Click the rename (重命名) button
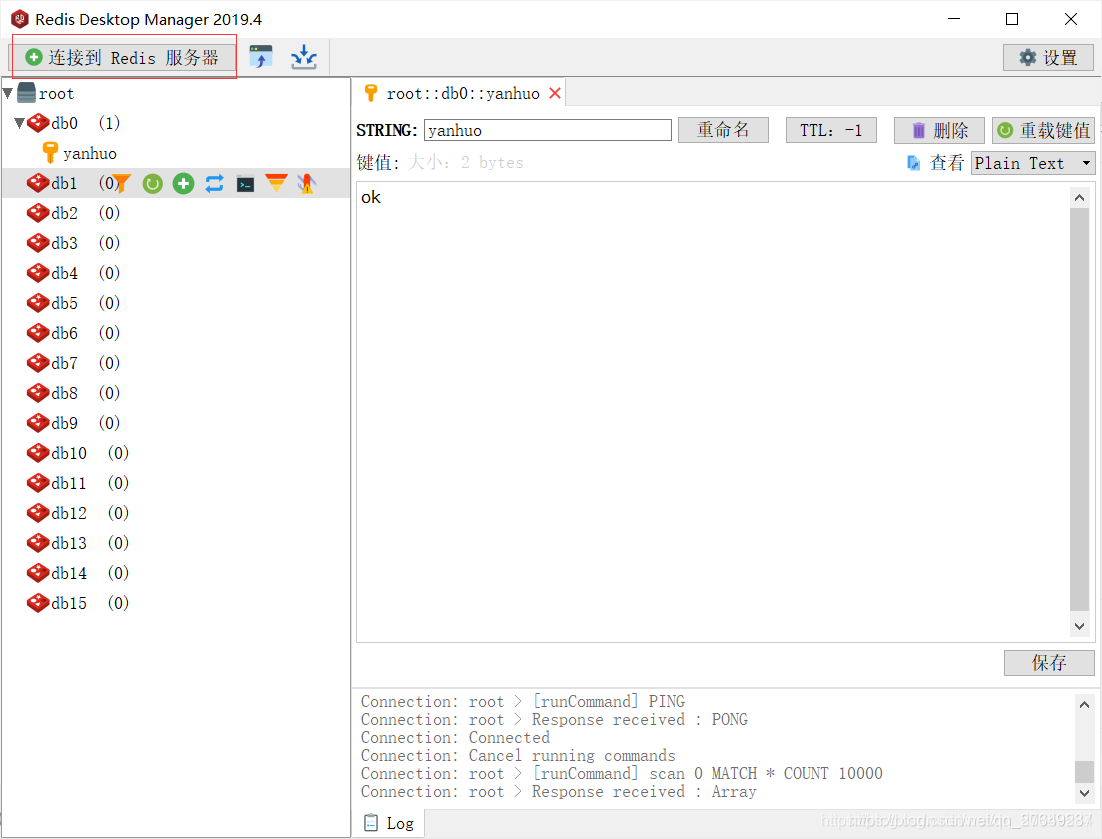Image resolution: width=1102 pixels, height=839 pixels. (x=723, y=130)
